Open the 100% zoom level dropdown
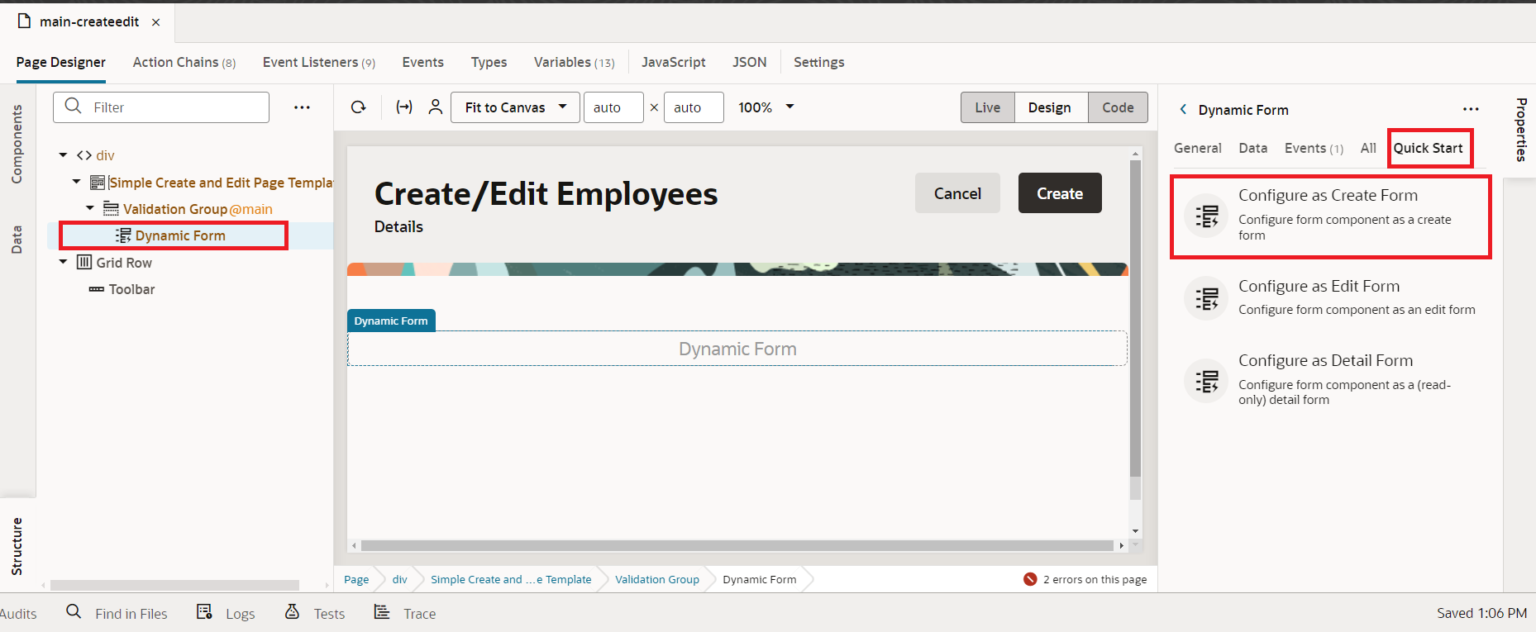 point(765,107)
